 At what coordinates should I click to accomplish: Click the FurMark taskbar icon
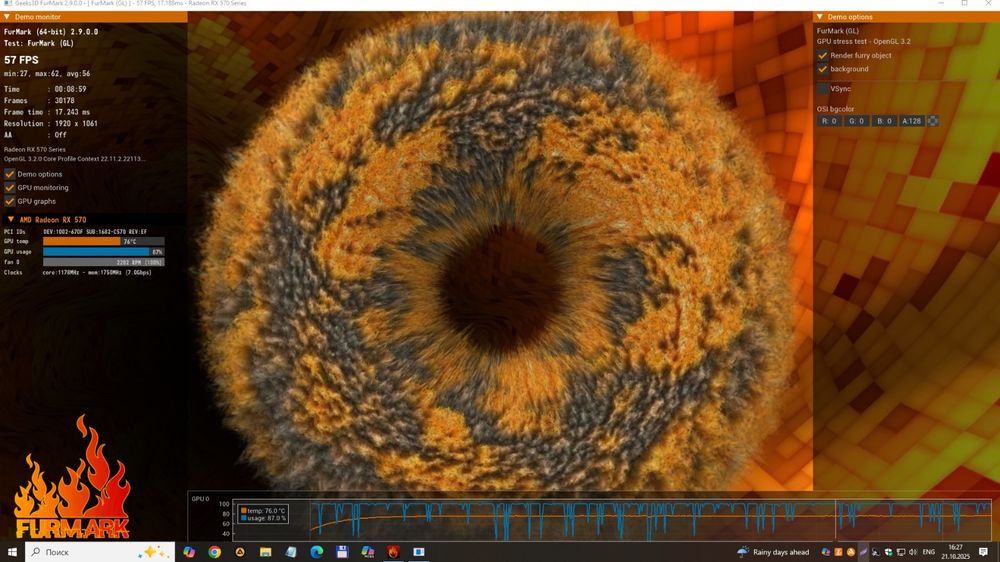click(393, 552)
